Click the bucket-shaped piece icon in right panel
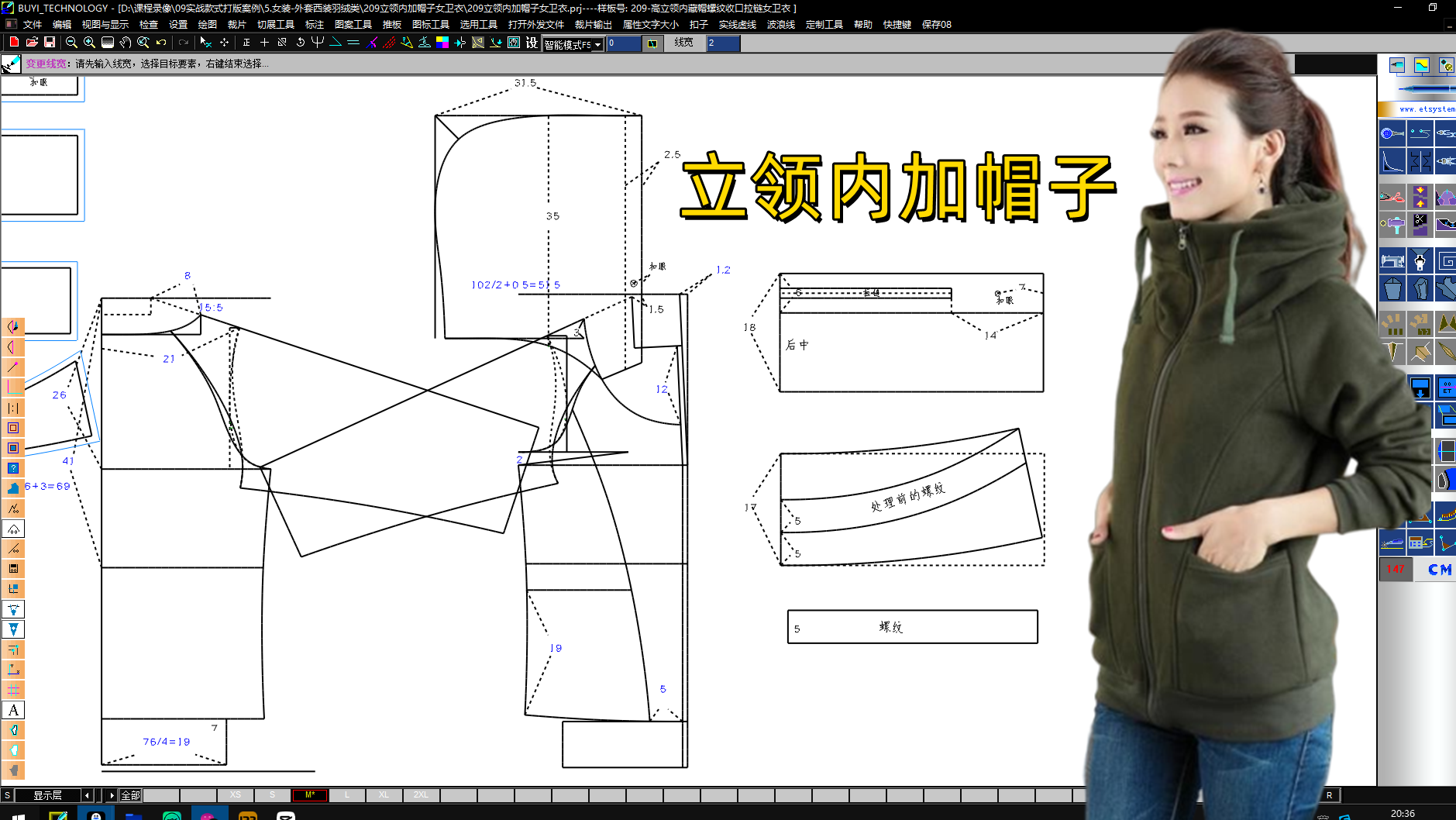Image resolution: width=1456 pixels, height=820 pixels. (1392, 289)
